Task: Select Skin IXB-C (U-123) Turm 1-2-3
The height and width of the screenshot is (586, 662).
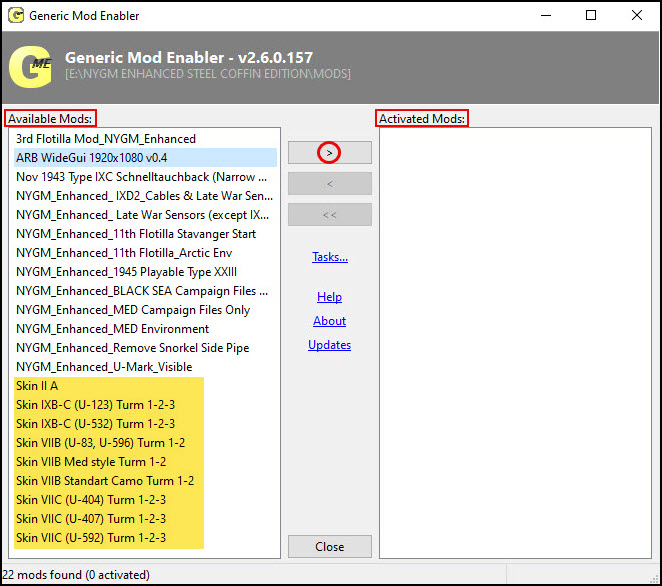Action: (145, 404)
